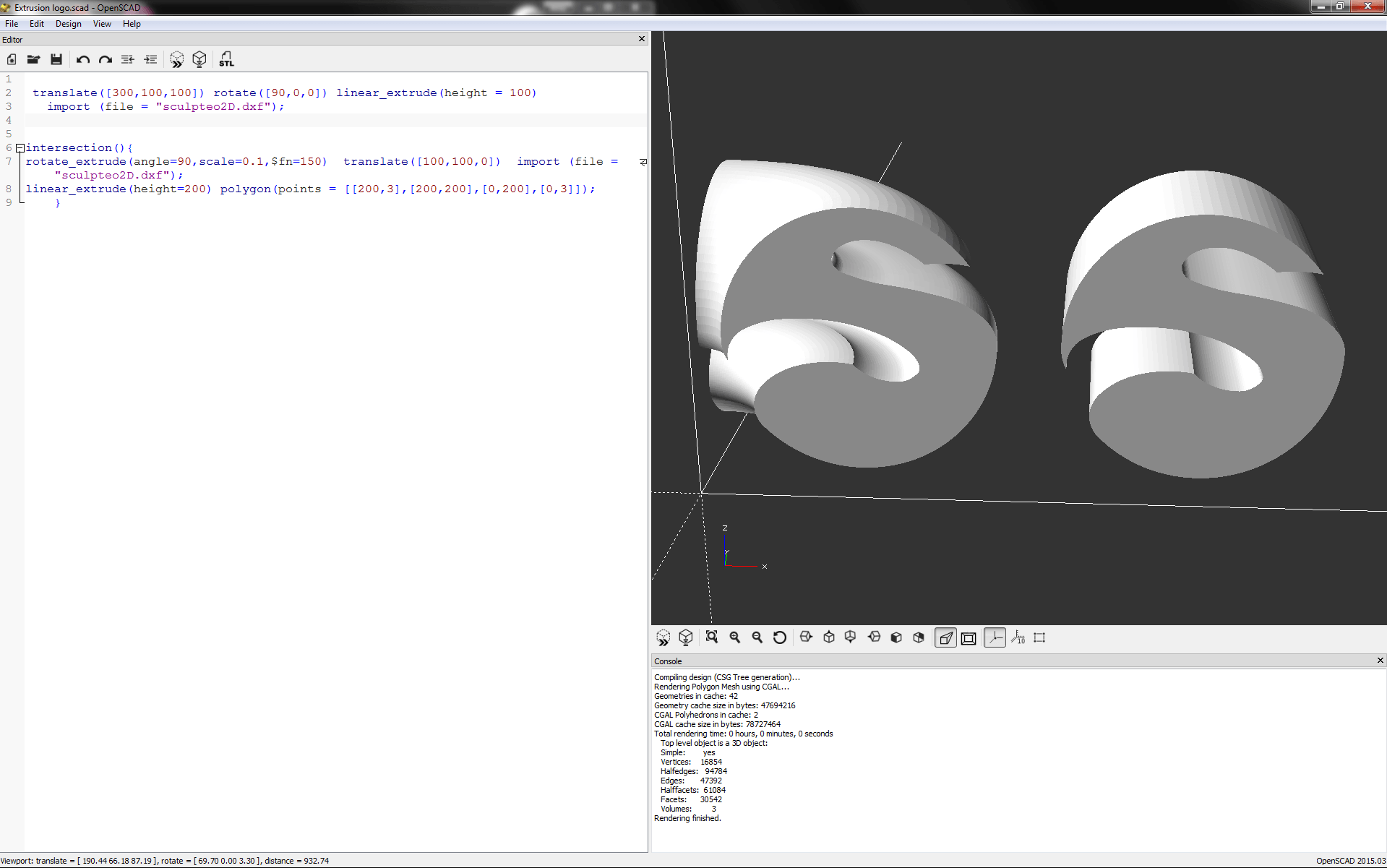Render the design from the editor toolbar
Image resolution: width=1387 pixels, height=868 pixels.
(x=199, y=59)
